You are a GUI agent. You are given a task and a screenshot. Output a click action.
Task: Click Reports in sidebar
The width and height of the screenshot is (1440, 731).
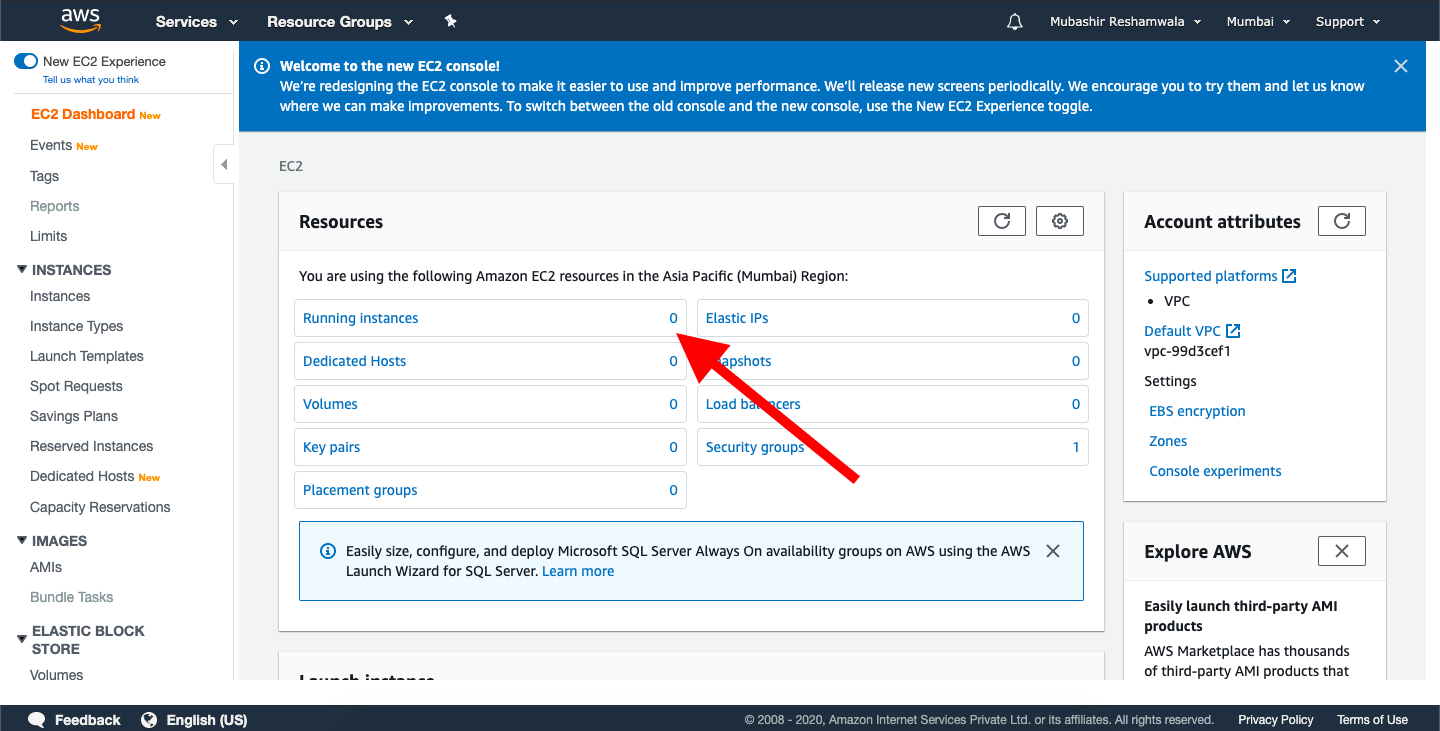[x=55, y=206]
